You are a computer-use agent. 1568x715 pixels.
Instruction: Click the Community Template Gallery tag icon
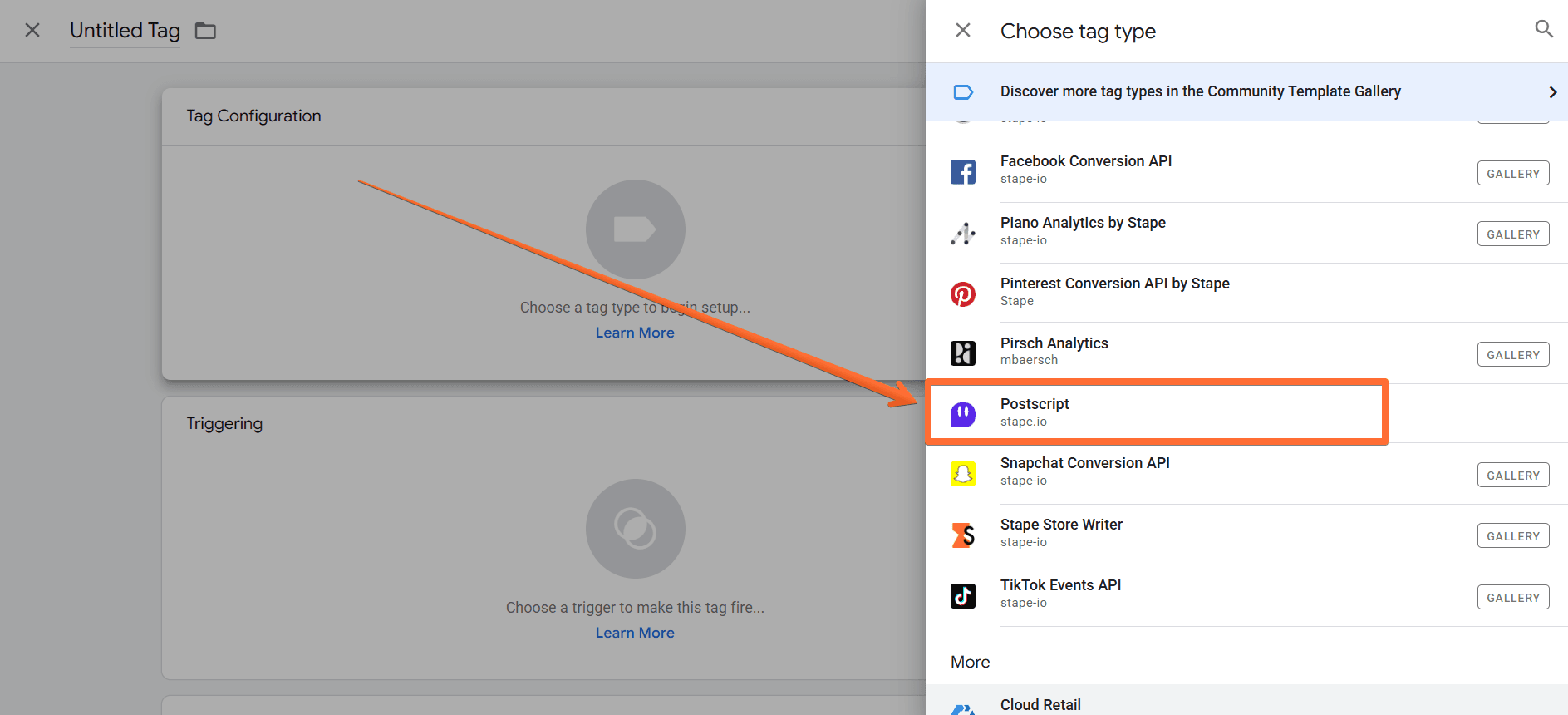963,92
